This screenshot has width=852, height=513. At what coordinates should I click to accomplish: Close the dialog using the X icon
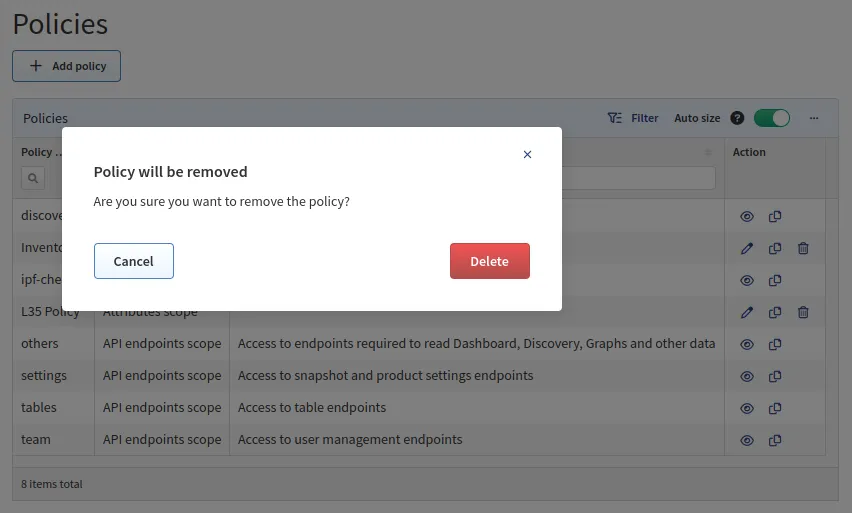pyautogui.click(x=527, y=154)
